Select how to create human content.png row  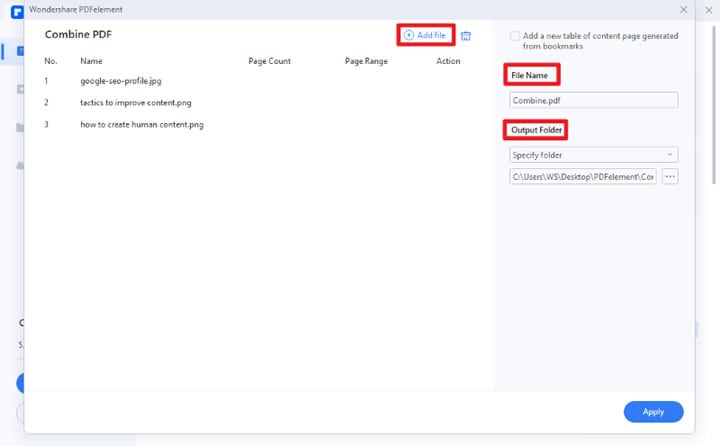pos(257,124)
